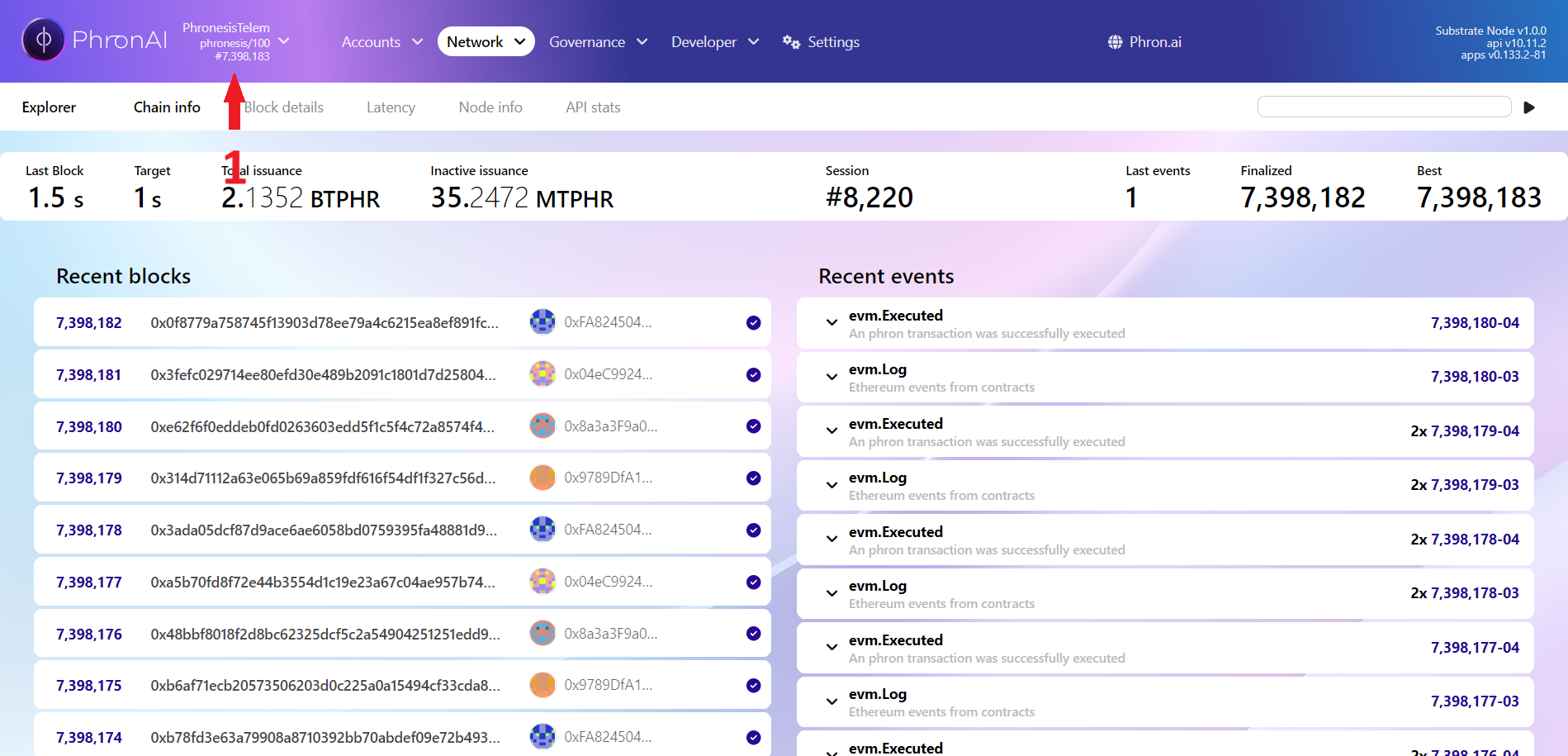Image resolution: width=1568 pixels, height=756 pixels.
Task: Click finalized checkmark on block 7,398,176
Action: pos(753,634)
